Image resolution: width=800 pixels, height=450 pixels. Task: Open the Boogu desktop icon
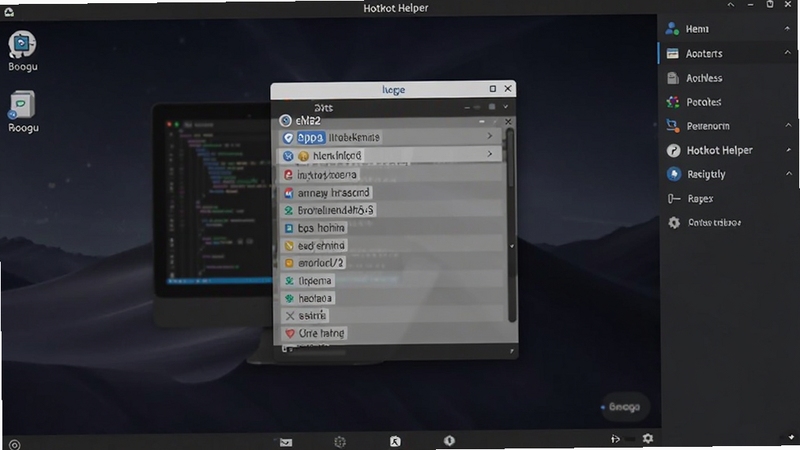coord(22,51)
